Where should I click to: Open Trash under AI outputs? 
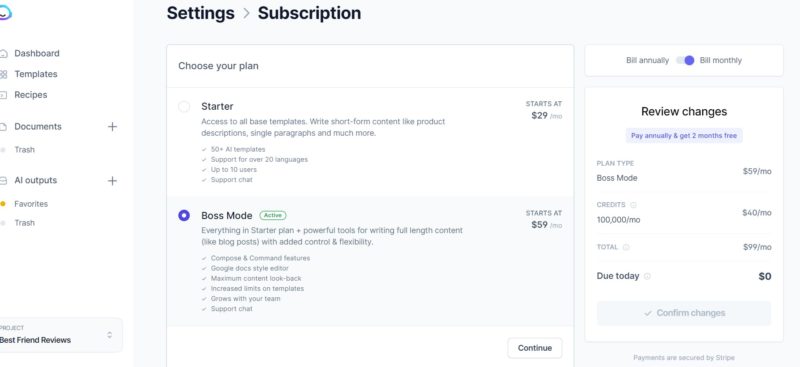point(24,223)
